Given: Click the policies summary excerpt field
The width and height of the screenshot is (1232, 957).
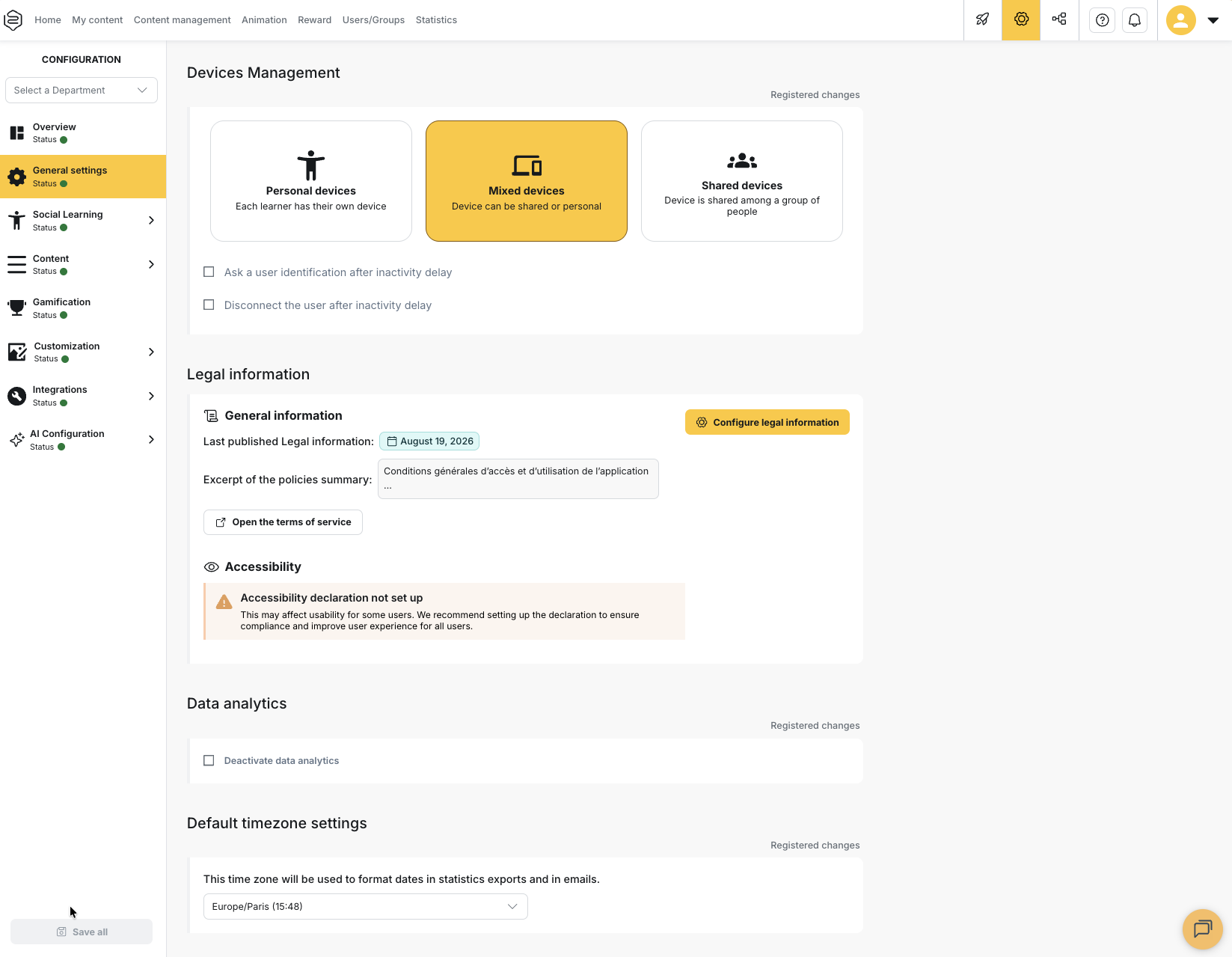Looking at the screenshot, I should [x=518, y=479].
